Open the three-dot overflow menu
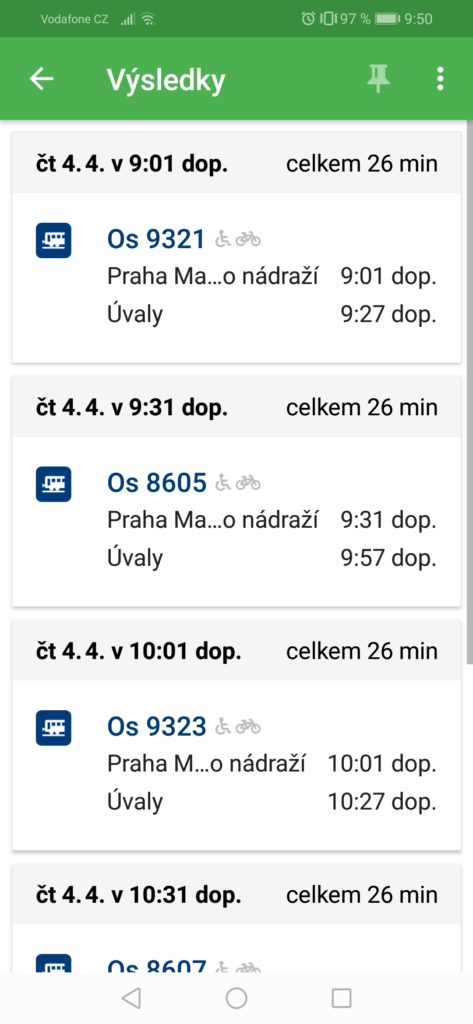Screen dimensions: 473x1024 click(440, 79)
